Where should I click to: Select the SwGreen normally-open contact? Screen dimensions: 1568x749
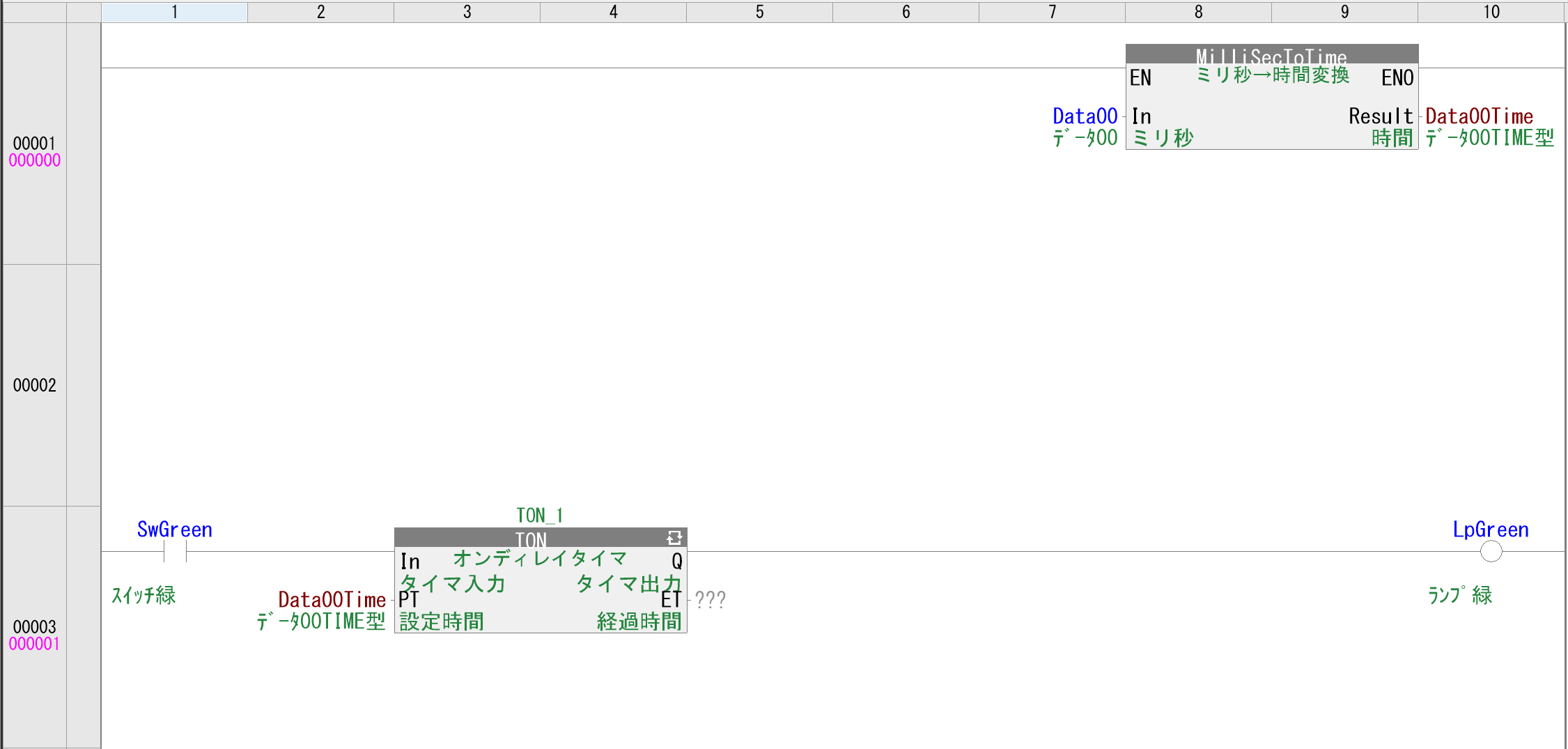(x=175, y=551)
